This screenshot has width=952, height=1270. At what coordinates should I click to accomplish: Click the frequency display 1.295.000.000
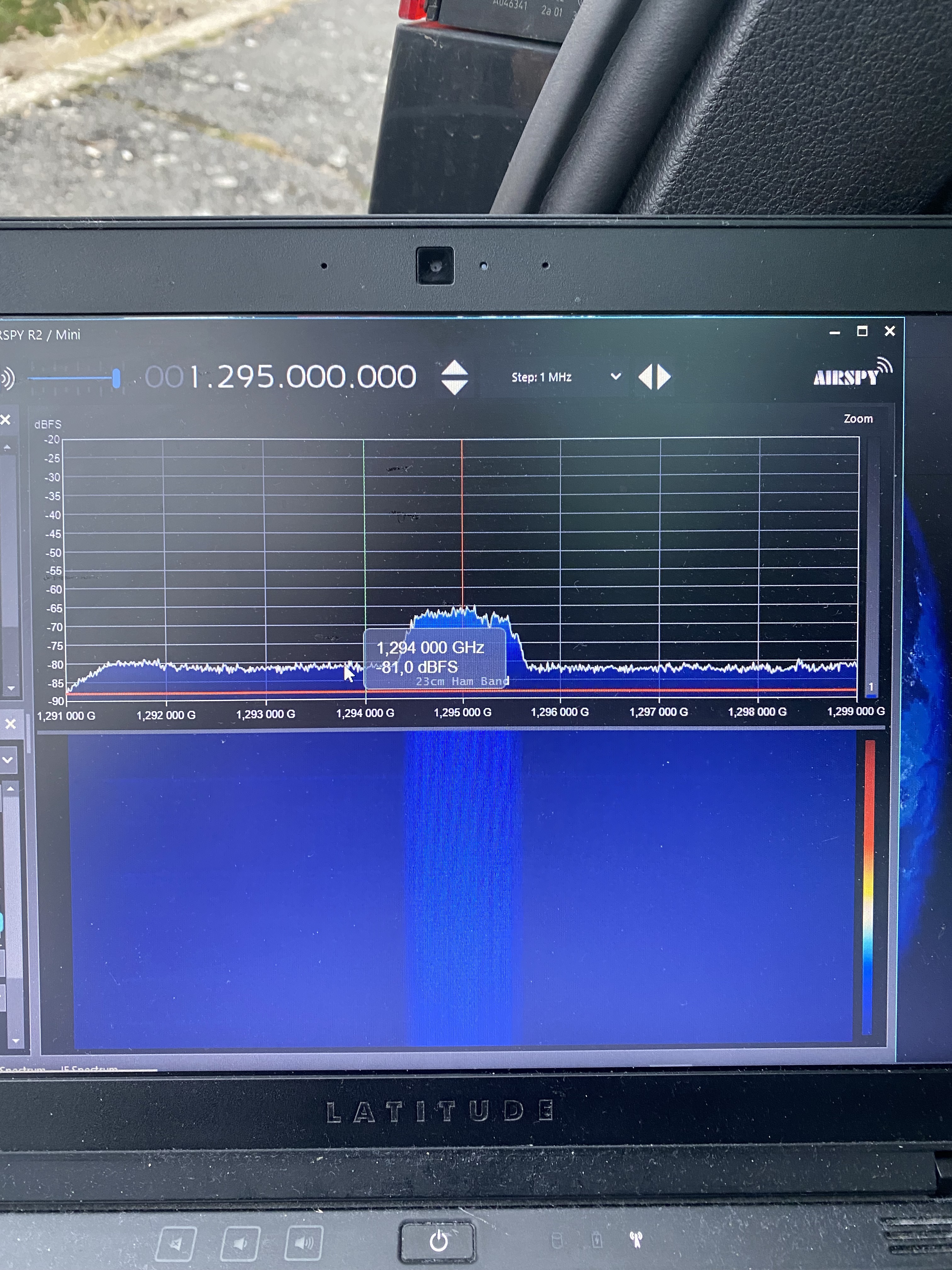(x=303, y=377)
